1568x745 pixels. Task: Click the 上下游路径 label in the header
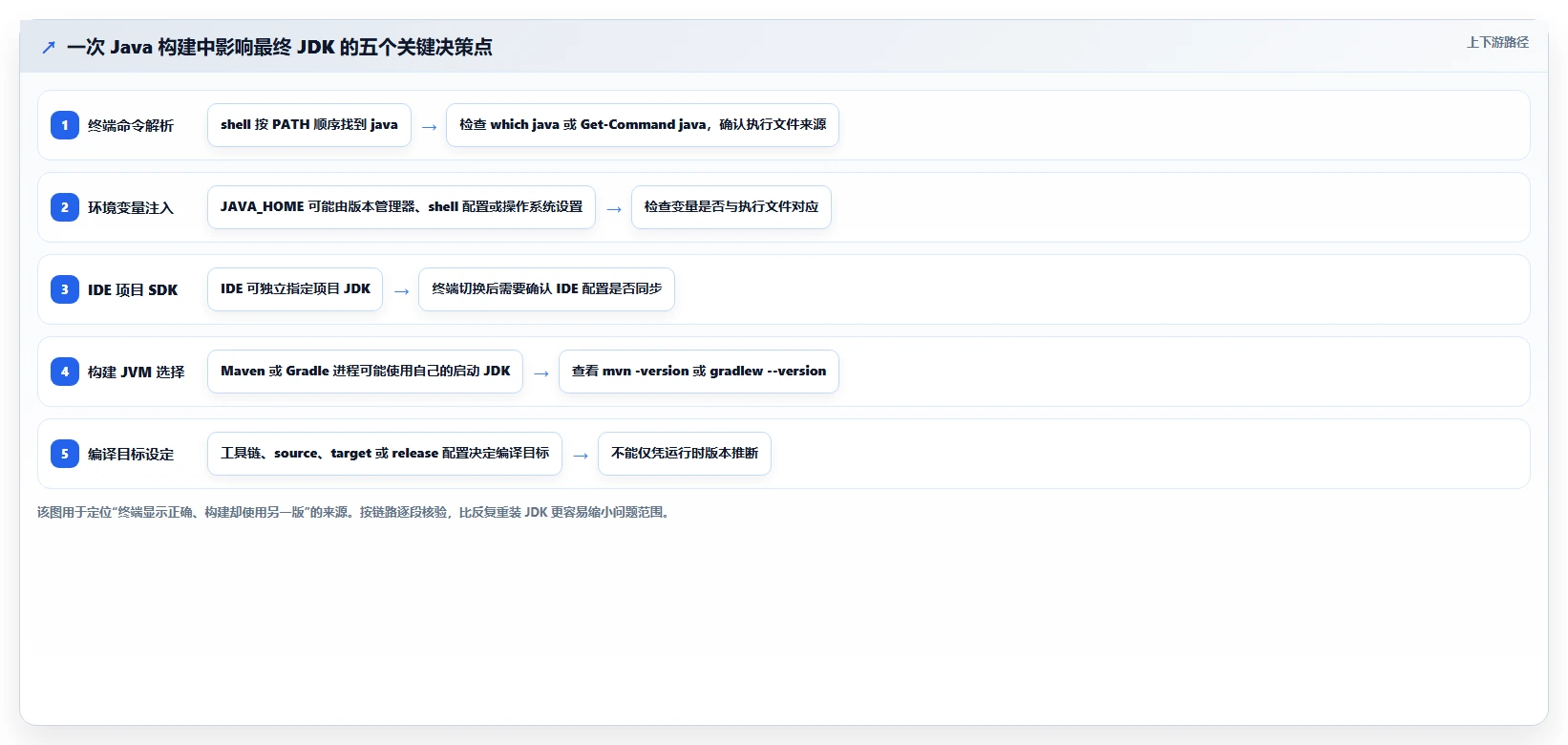[x=1497, y=42]
